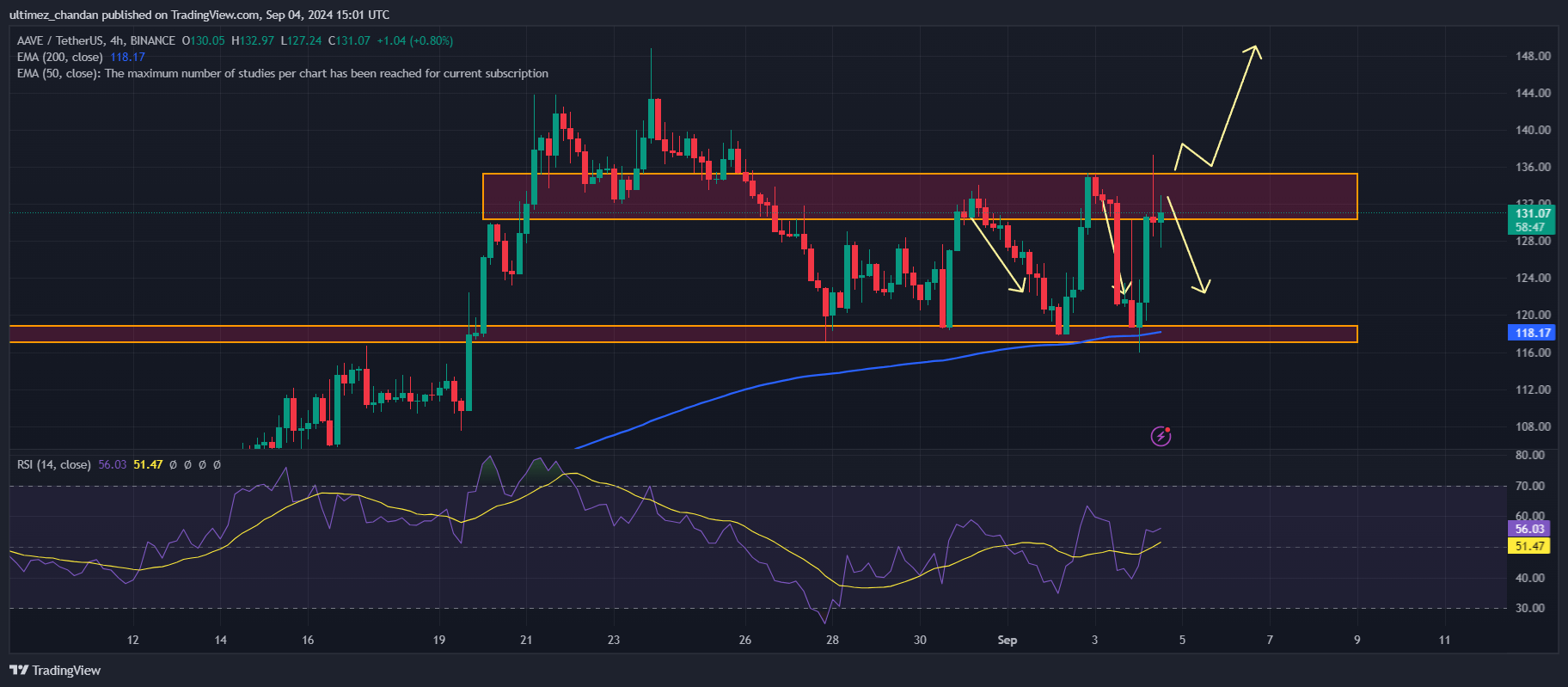Viewport: 1568px width, 687px height.
Task: Select the EMA (50, close) subscription limit message
Action: pyautogui.click(x=283, y=73)
